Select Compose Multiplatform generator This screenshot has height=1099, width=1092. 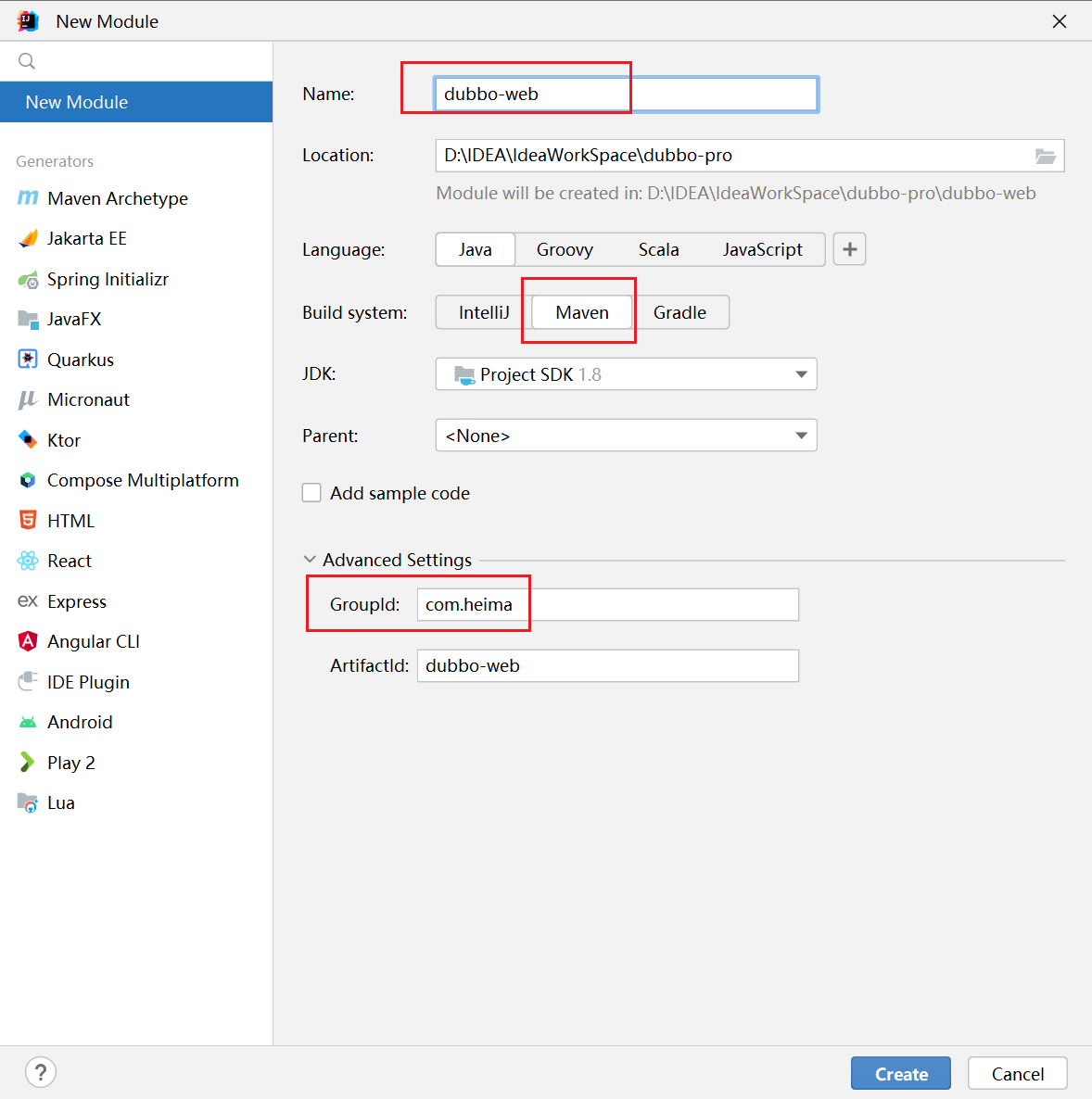pos(136,481)
